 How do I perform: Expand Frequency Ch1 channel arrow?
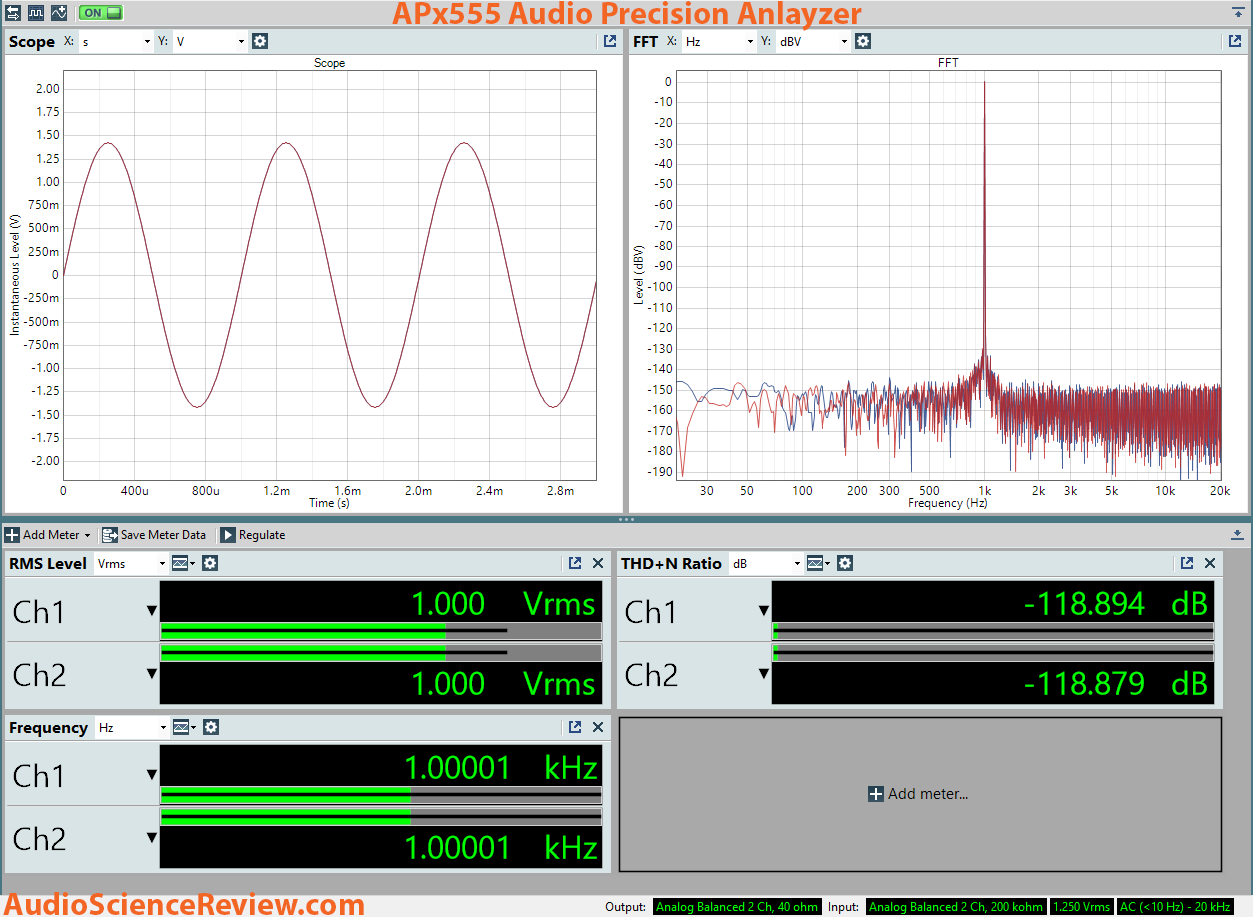152,775
